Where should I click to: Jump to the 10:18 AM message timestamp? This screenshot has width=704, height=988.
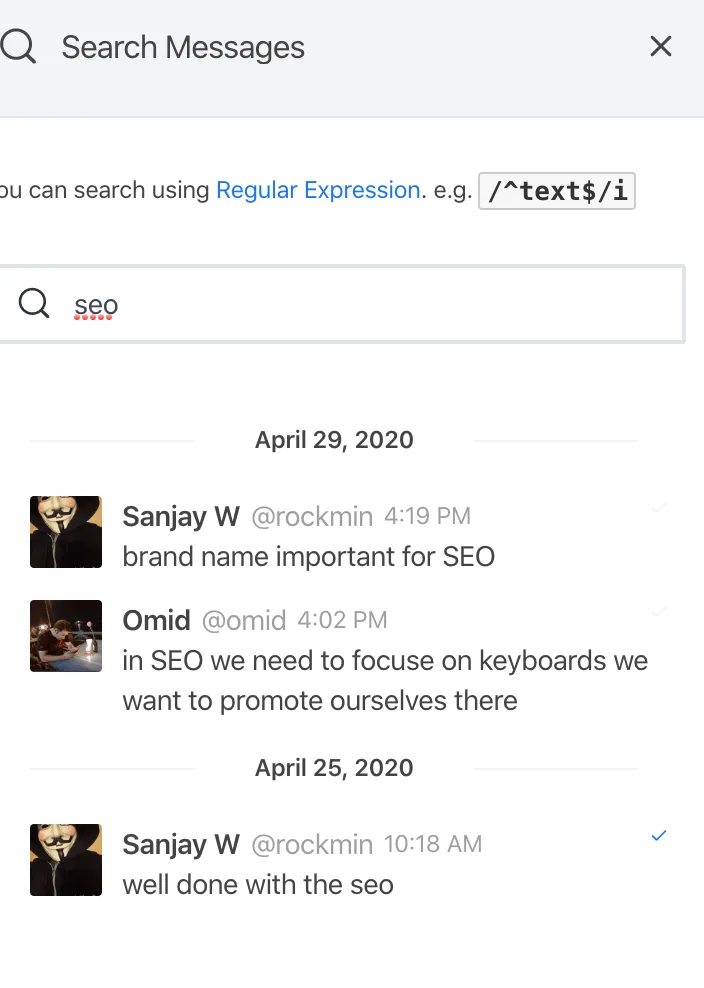coord(433,844)
